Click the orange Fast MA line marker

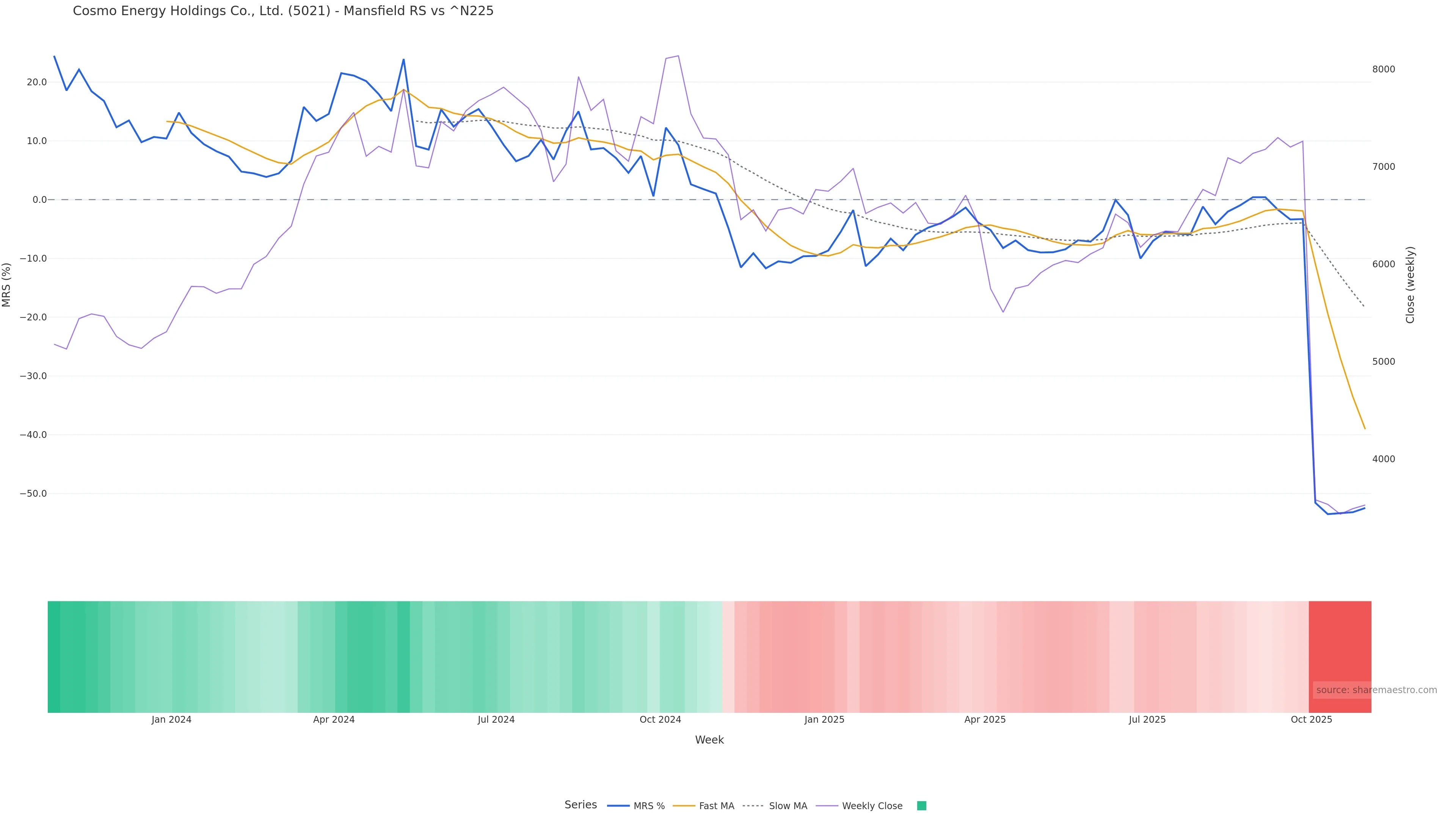click(684, 806)
